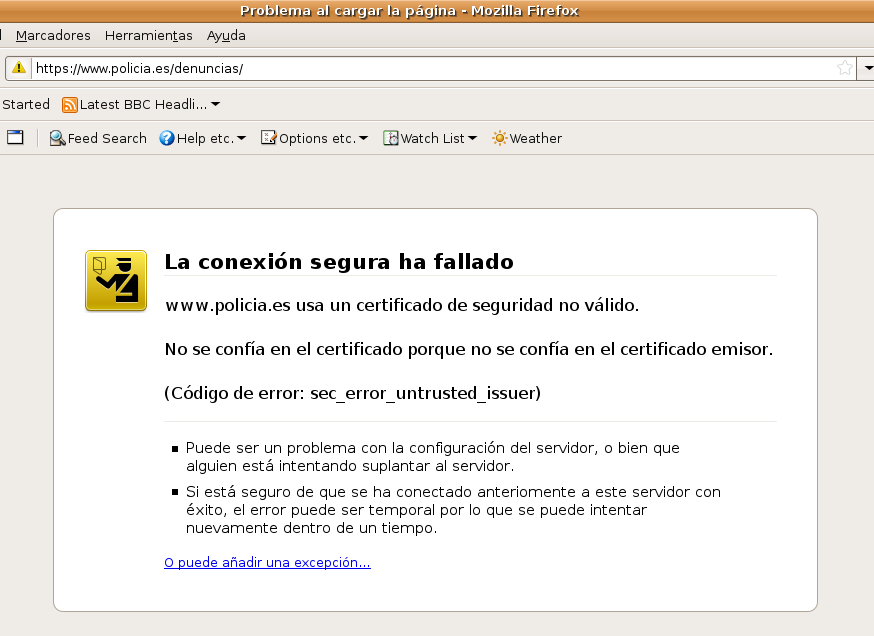Viewport: 874px width, 636px height.
Task: Click the Weather sun icon
Action: pyautogui.click(x=499, y=138)
